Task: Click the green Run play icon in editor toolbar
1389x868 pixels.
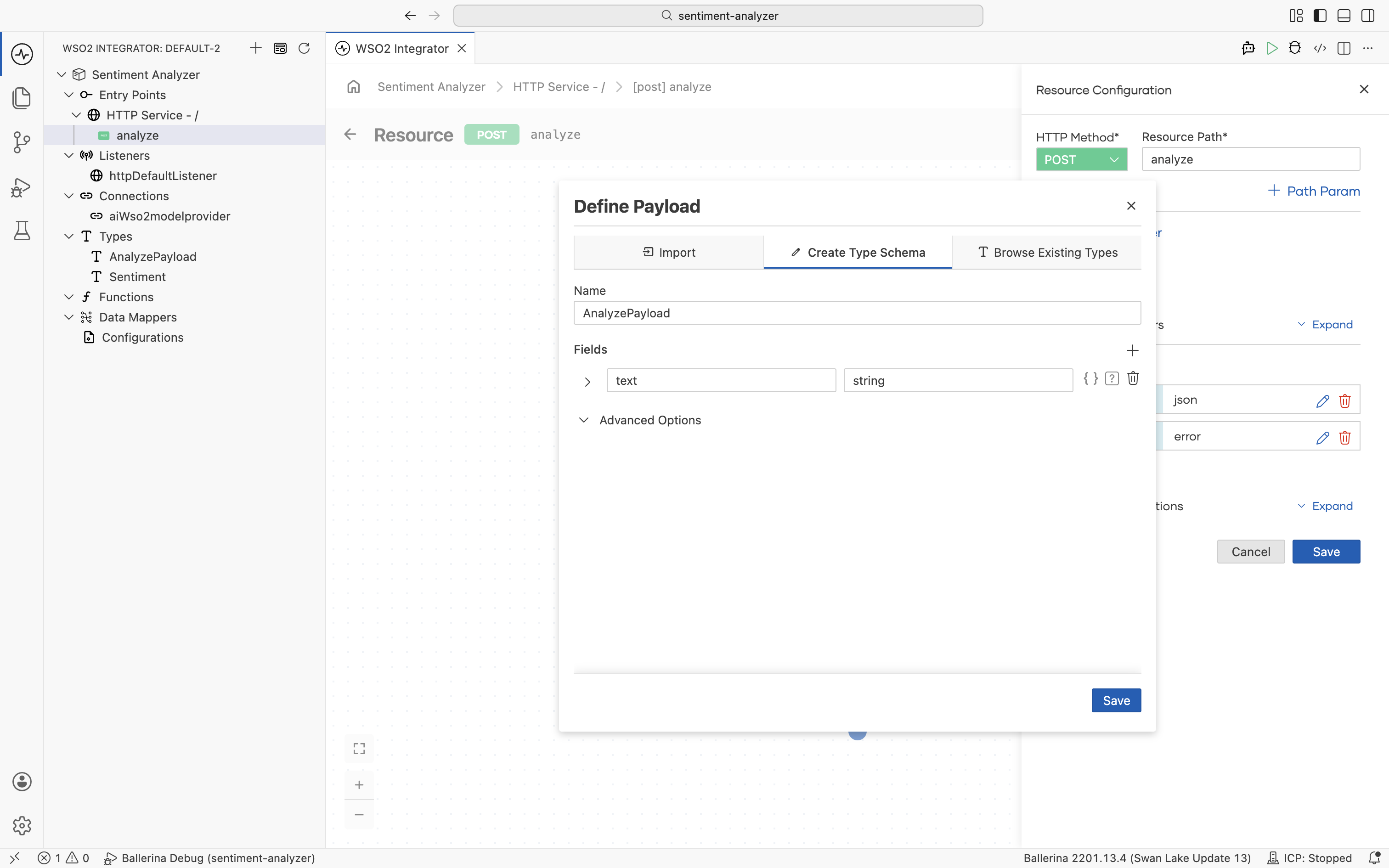Action: (x=1272, y=48)
